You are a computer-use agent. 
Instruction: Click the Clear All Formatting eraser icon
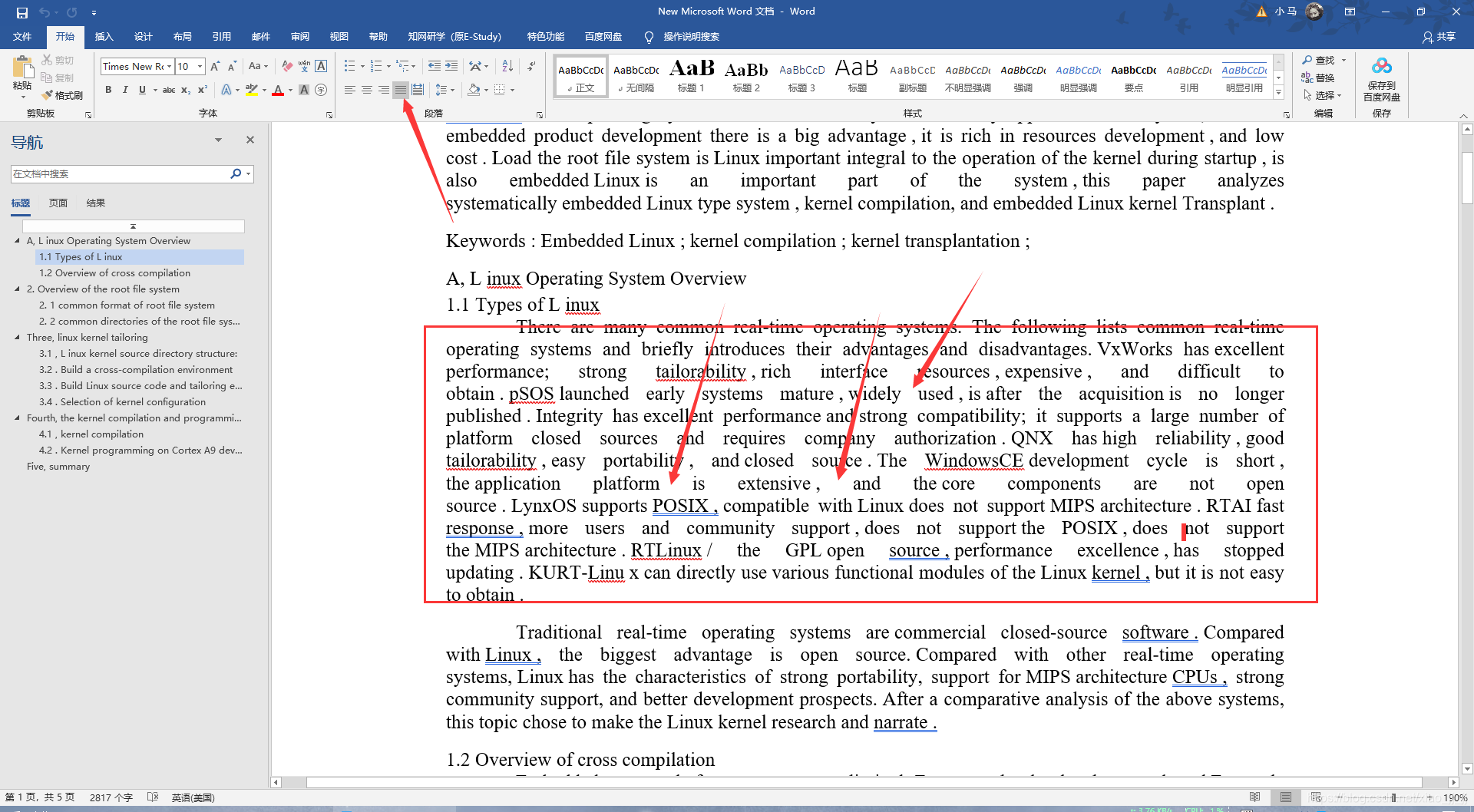(x=287, y=67)
